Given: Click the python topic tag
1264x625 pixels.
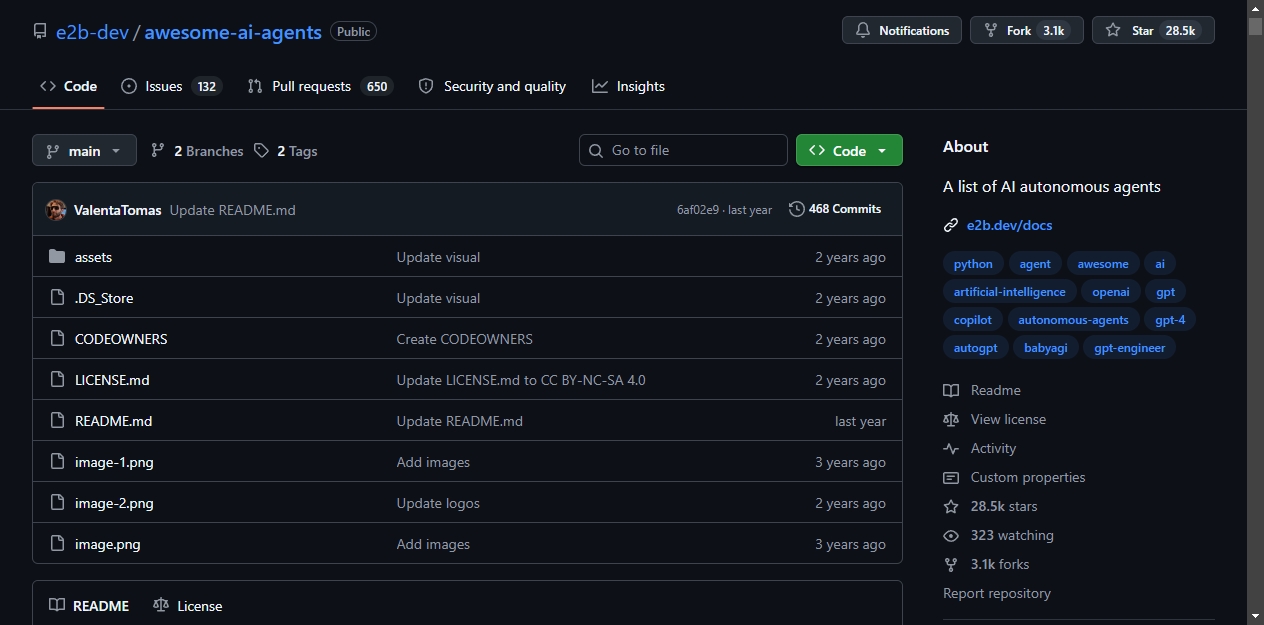Looking at the screenshot, I should (973, 264).
